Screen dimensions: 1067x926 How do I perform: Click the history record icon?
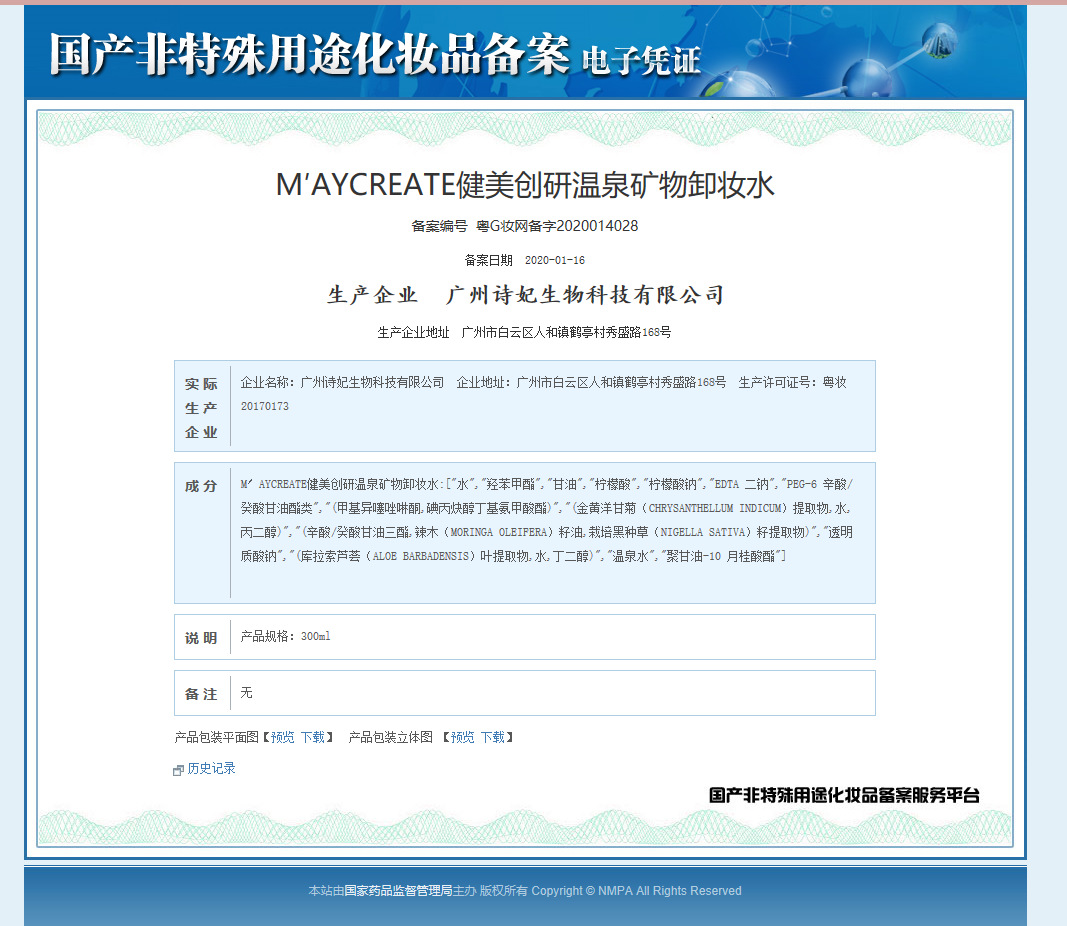coord(178,770)
